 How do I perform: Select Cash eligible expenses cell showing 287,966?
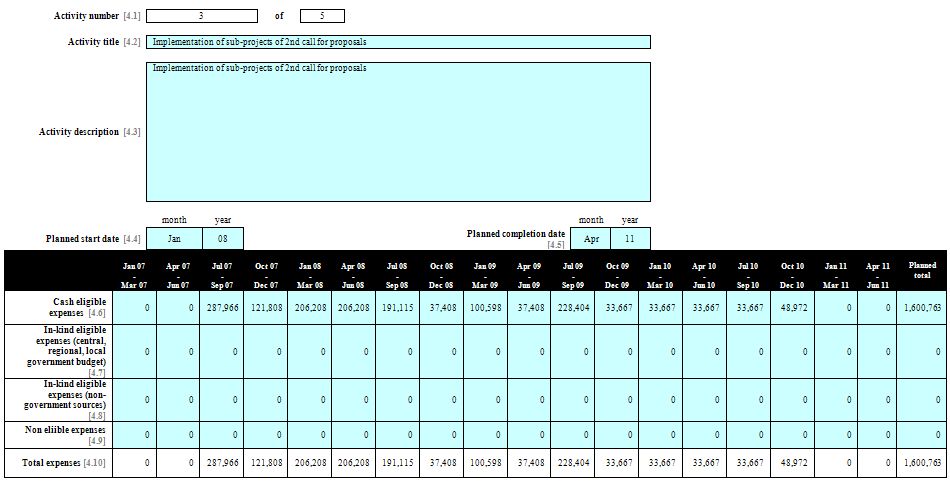point(222,308)
